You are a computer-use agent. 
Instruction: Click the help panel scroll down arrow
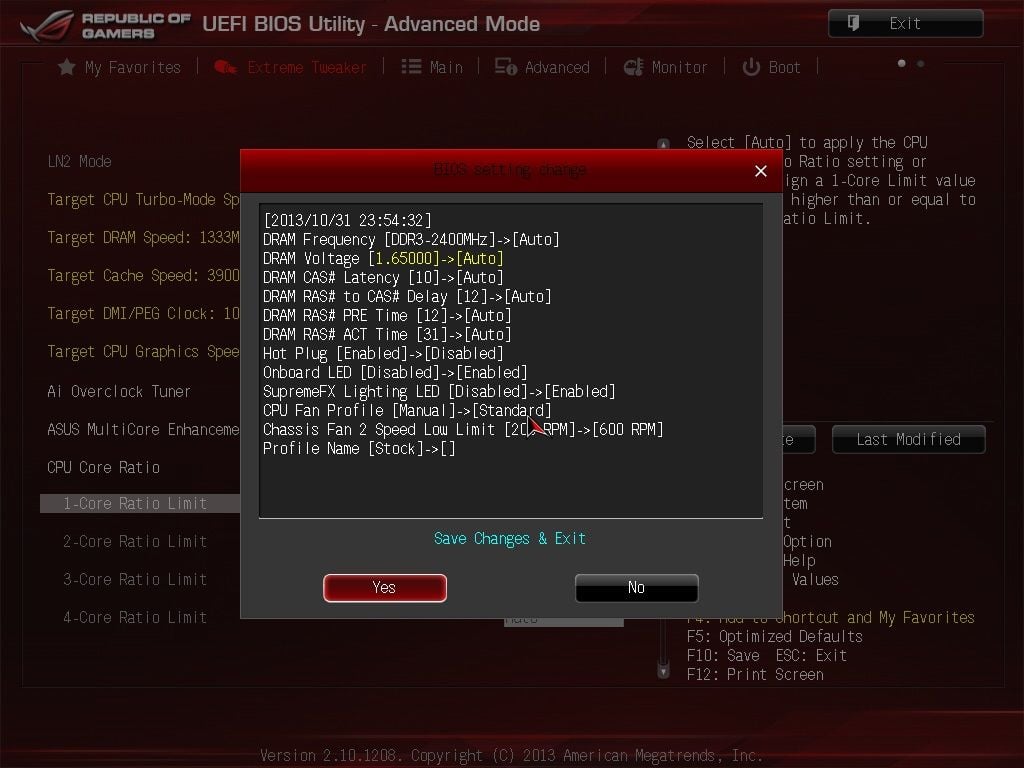point(664,671)
